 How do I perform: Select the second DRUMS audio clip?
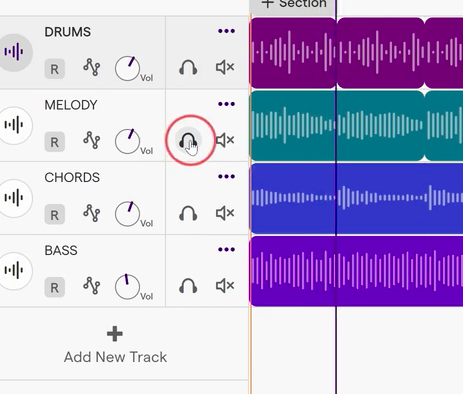tap(381, 53)
